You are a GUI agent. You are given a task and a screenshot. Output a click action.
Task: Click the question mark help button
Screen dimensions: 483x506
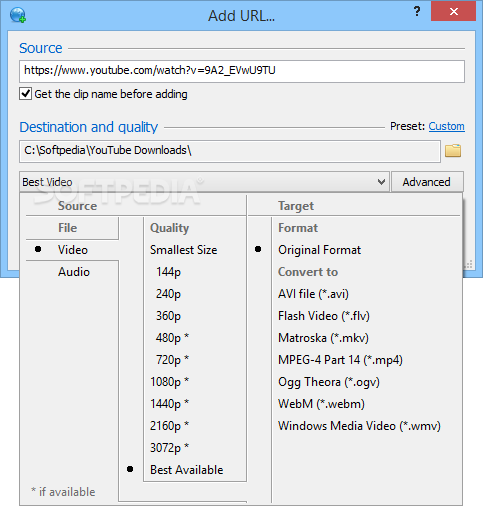pyautogui.click(x=417, y=12)
